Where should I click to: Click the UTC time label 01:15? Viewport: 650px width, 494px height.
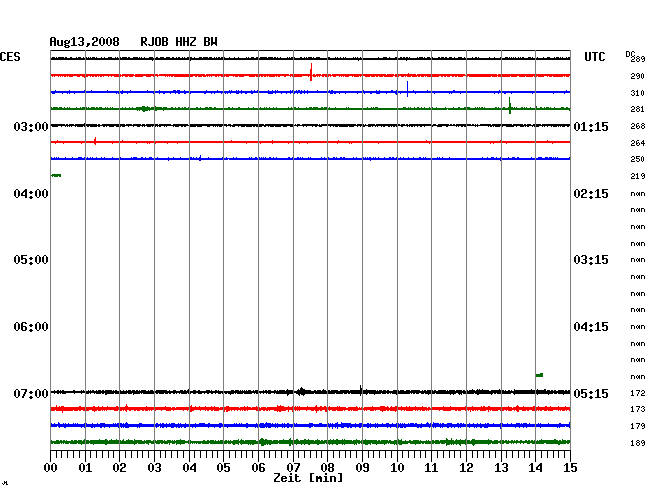(591, 126)
